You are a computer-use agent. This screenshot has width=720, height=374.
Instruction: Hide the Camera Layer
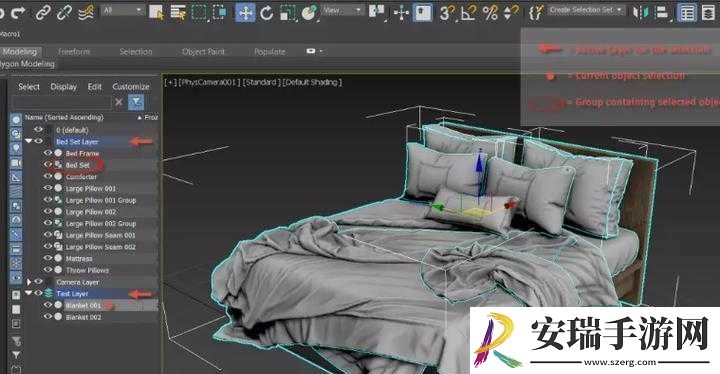pyautogui.click(x=39, y=282)
